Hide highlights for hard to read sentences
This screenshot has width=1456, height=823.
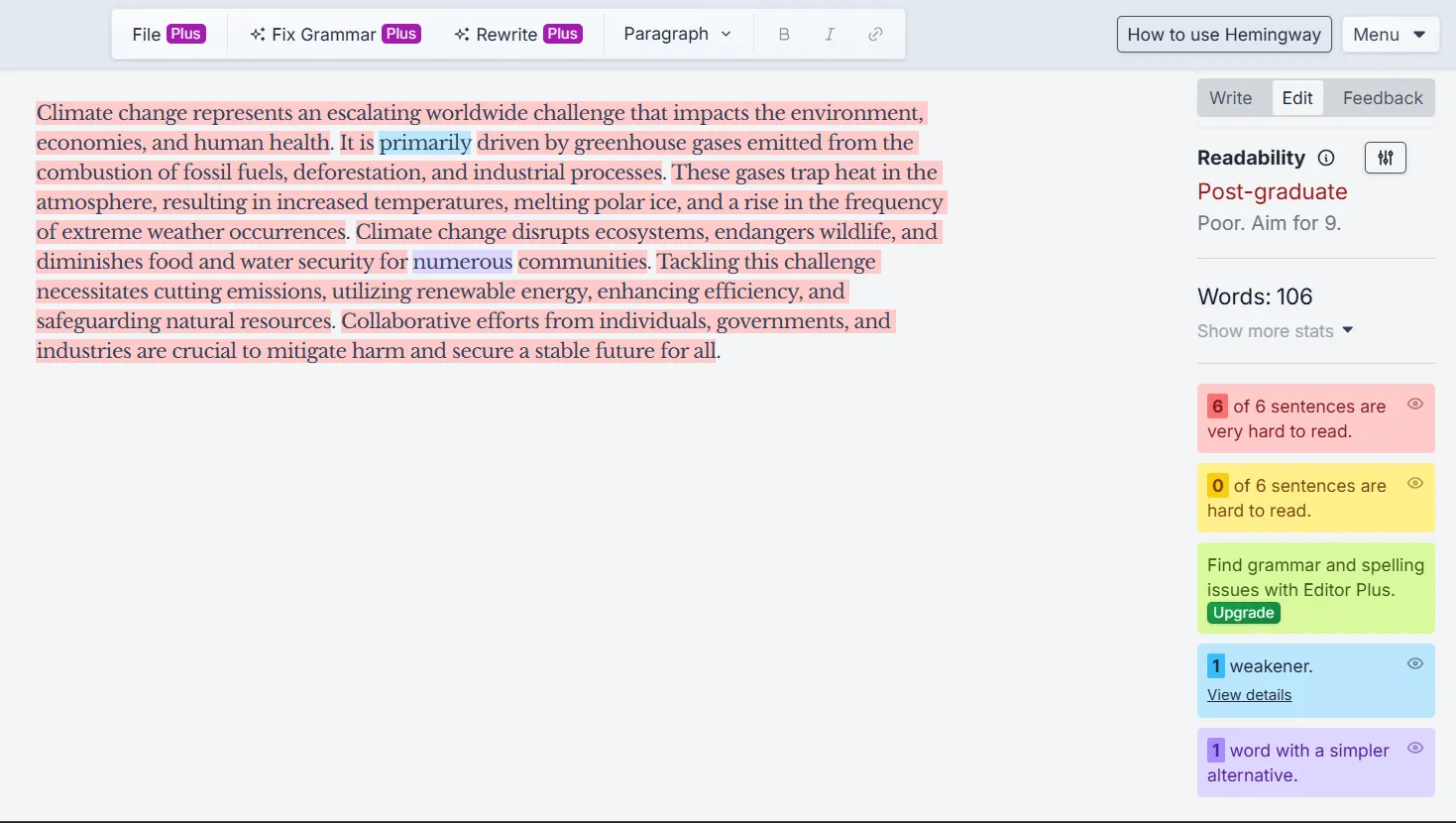[x=1415, y=483]
